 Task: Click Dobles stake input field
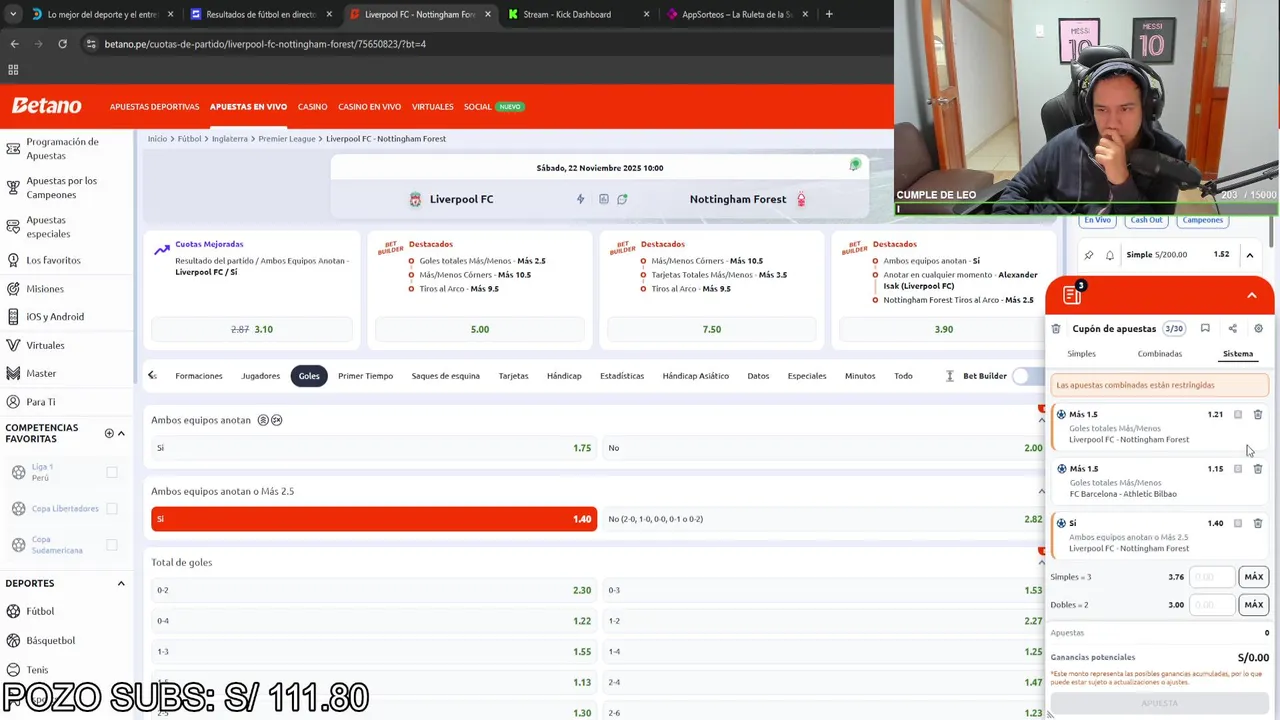(x=1212, y=605)
